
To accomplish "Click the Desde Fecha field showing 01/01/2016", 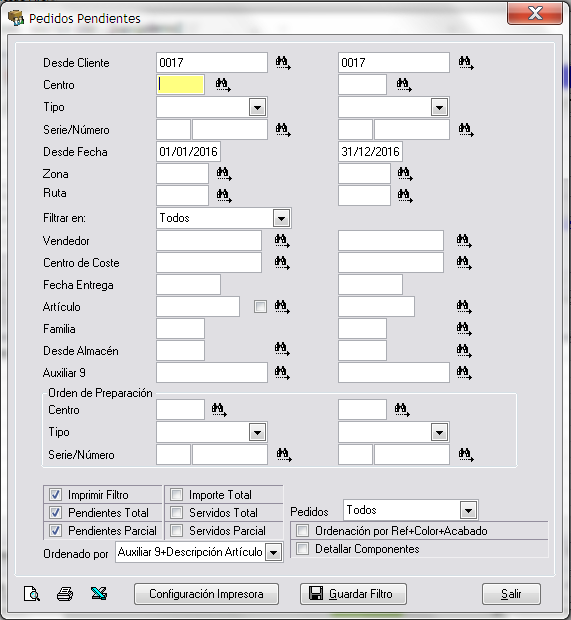I will pos(188,151).
